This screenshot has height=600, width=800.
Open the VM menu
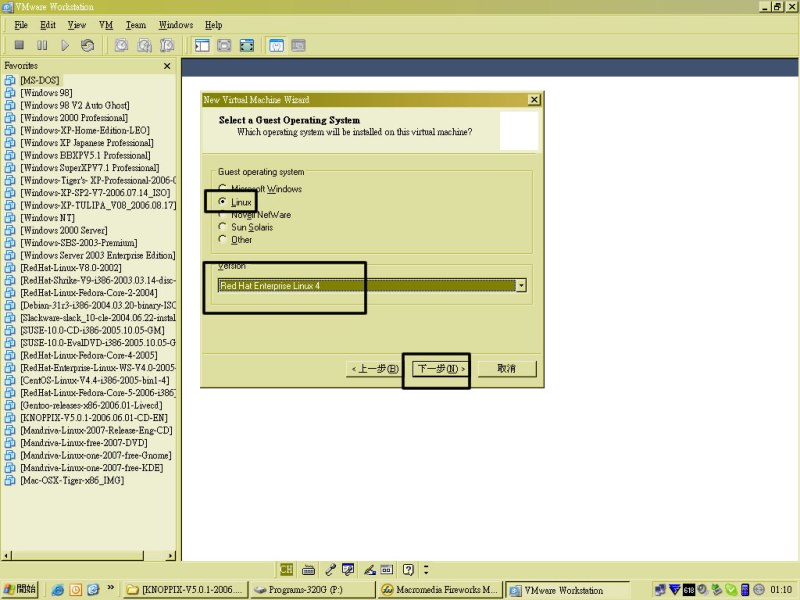(106, 25)
